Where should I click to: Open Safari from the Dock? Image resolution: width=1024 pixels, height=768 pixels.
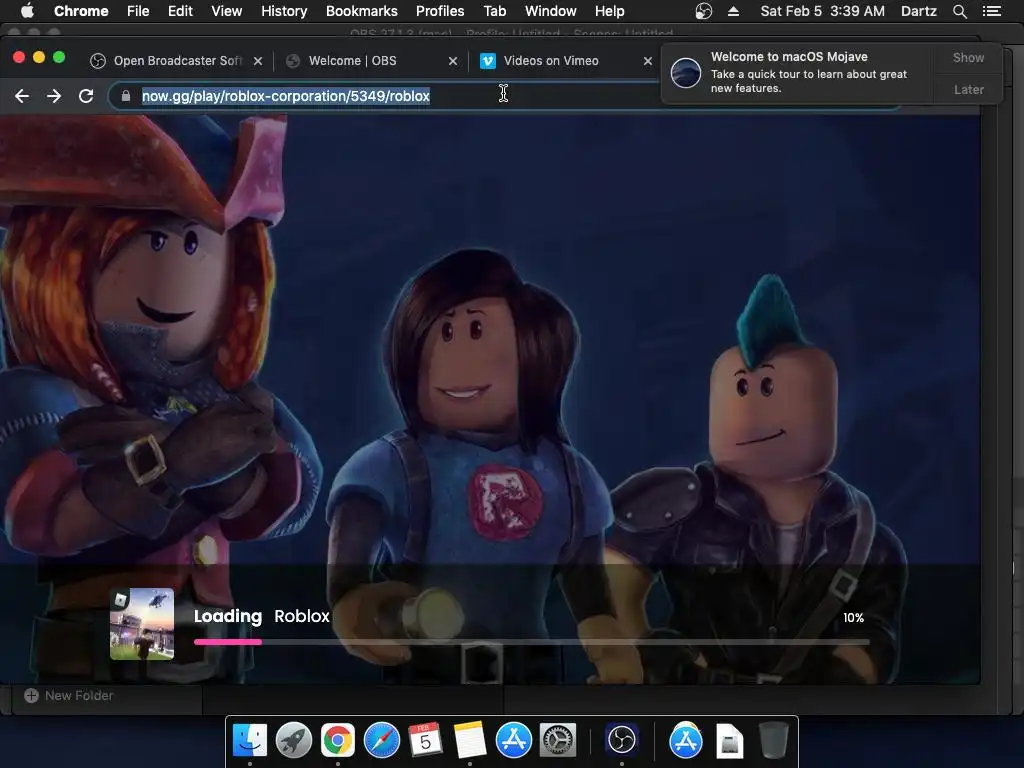[381, 741]
